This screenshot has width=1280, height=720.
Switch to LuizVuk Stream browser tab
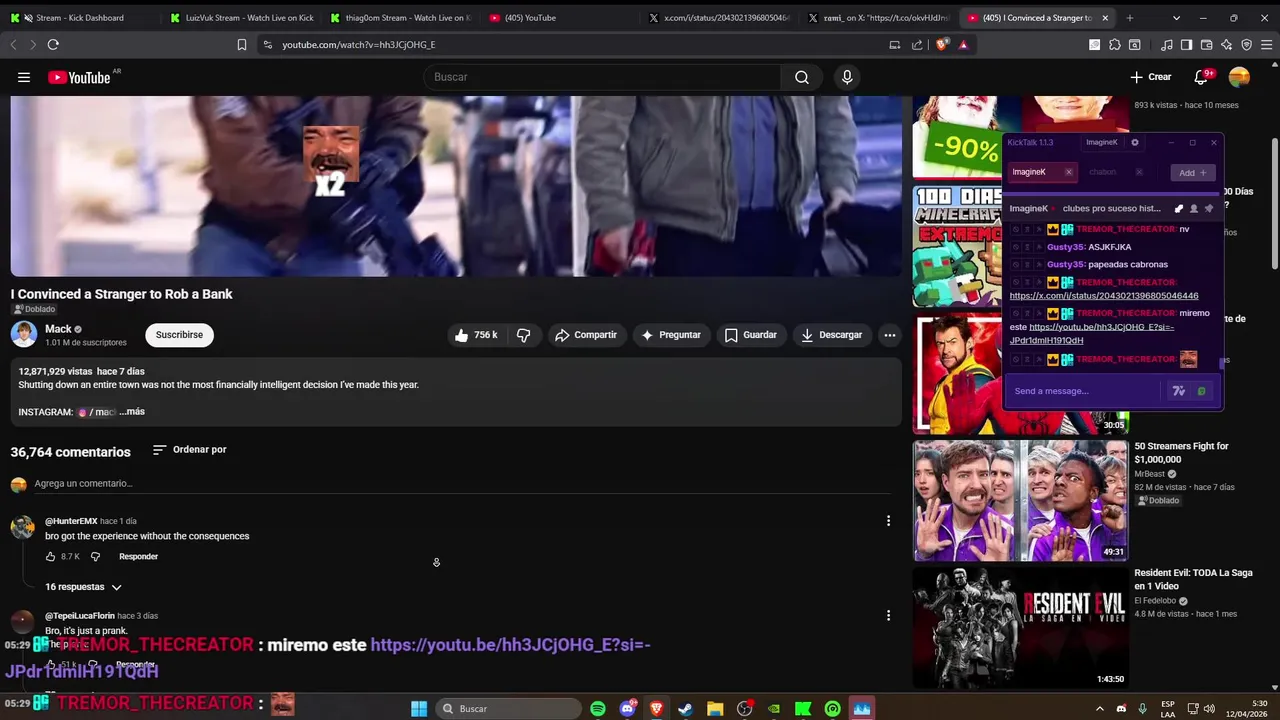tap(240, 18)
